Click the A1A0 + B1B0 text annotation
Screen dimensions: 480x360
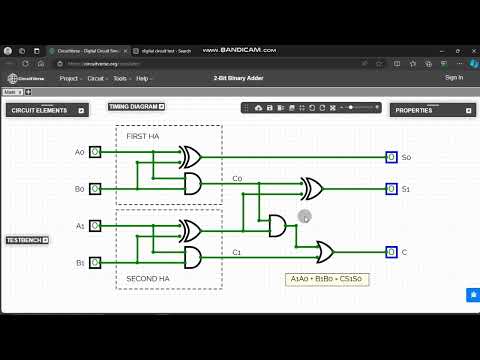pyautogui.click(x=327, y=279)
